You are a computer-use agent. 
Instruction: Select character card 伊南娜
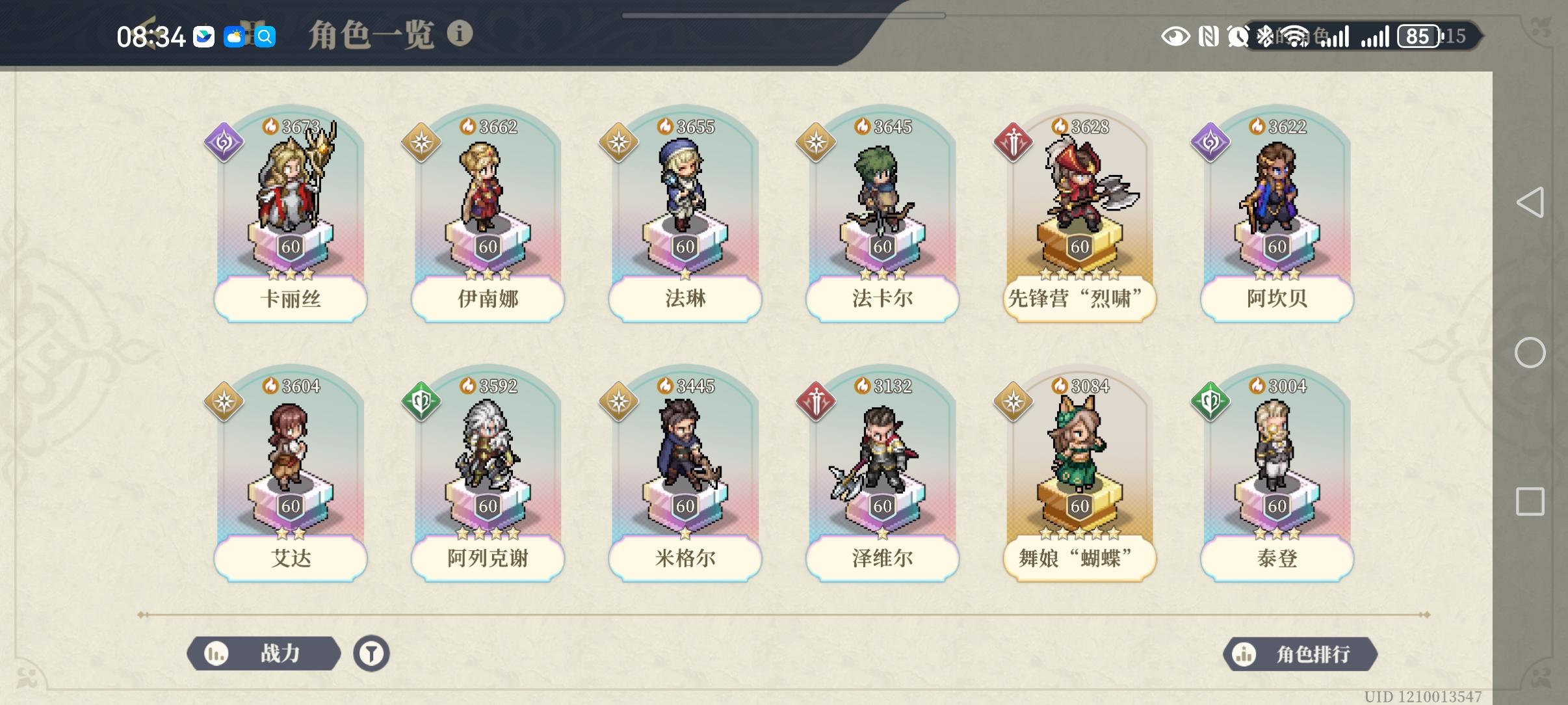pyautogui.click(x=488, y=215)
